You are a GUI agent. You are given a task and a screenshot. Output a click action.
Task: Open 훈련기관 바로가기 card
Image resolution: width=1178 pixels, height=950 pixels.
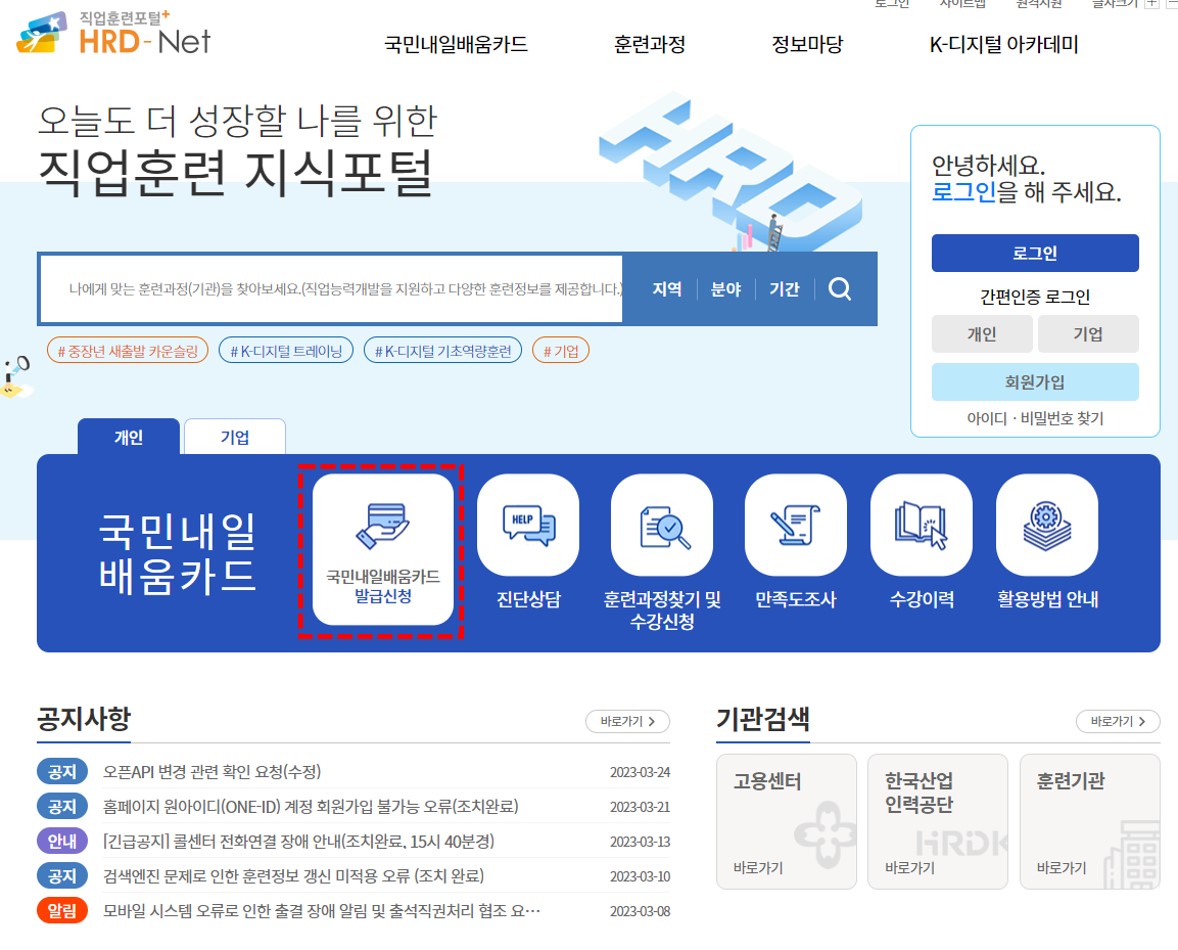click(1089, 820)
